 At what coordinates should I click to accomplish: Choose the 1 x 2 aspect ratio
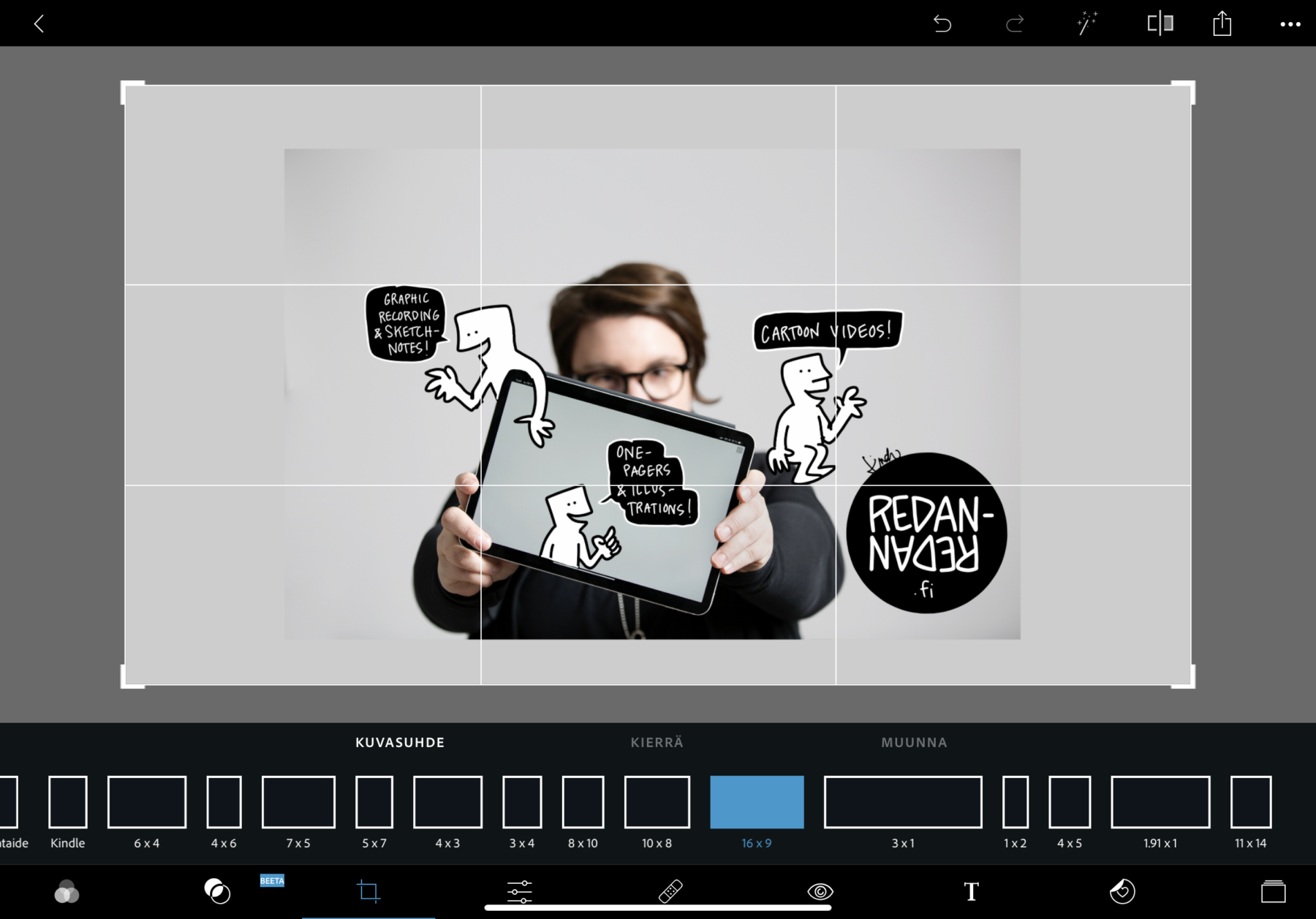[x=1016, y=812]
